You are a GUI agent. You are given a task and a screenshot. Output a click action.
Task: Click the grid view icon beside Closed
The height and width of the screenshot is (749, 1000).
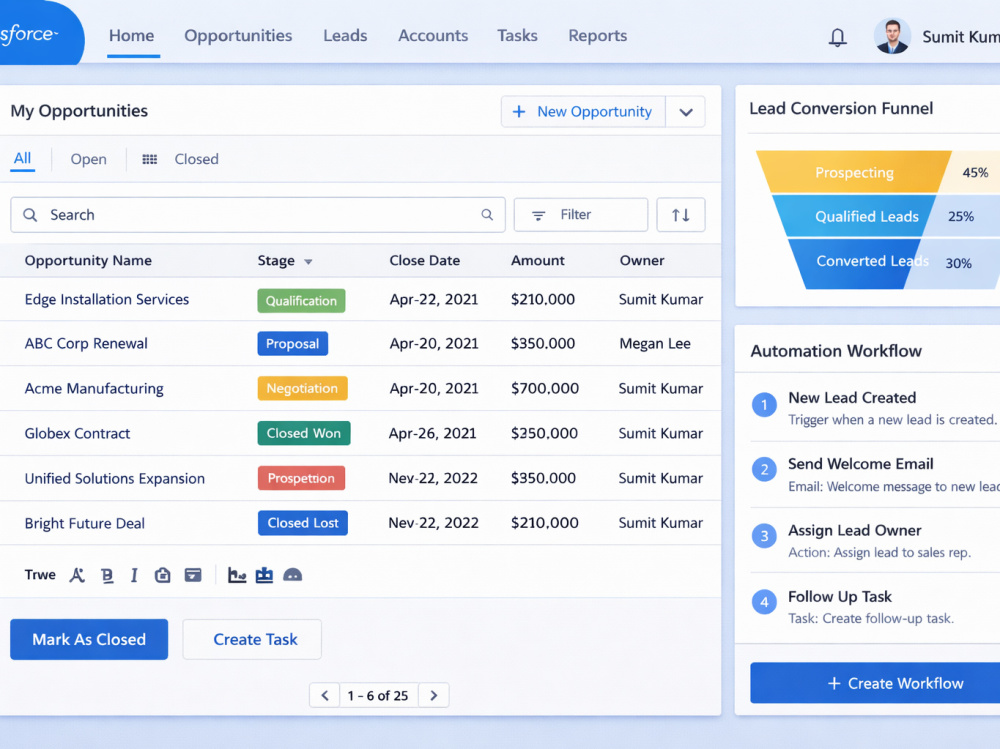(x=149, y=159)
